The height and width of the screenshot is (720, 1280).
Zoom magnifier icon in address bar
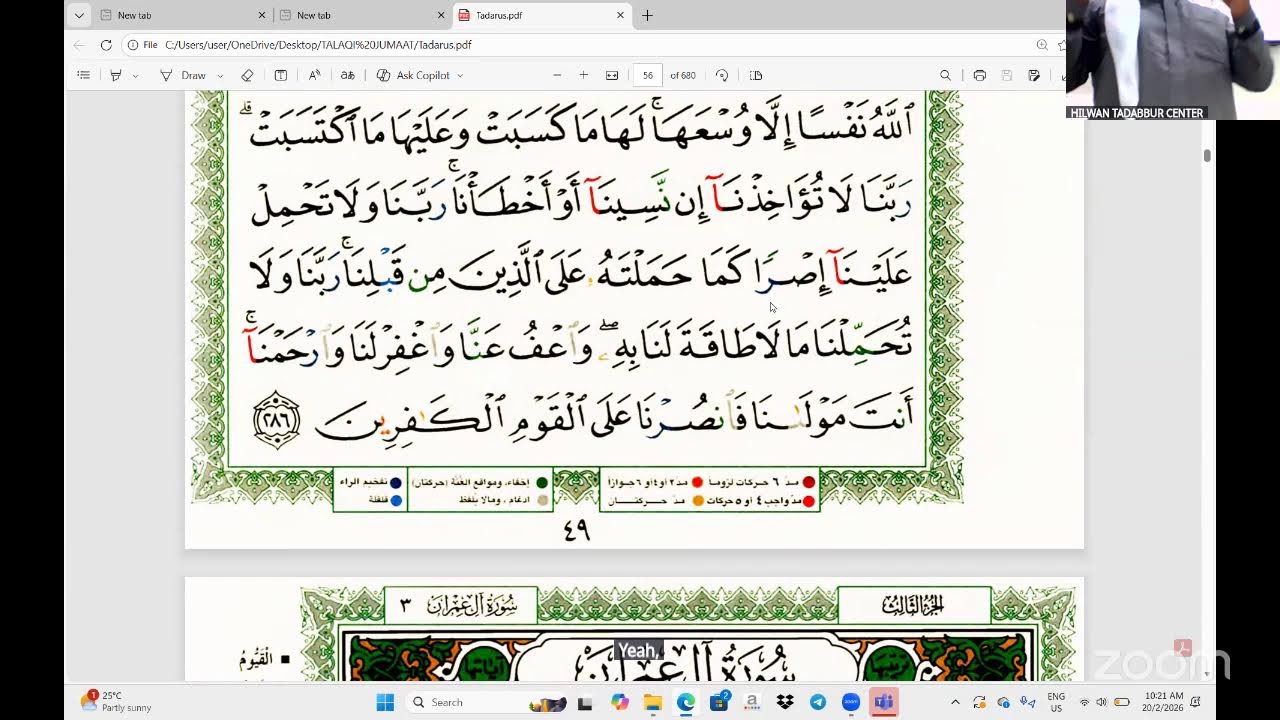pos(1042,45)
